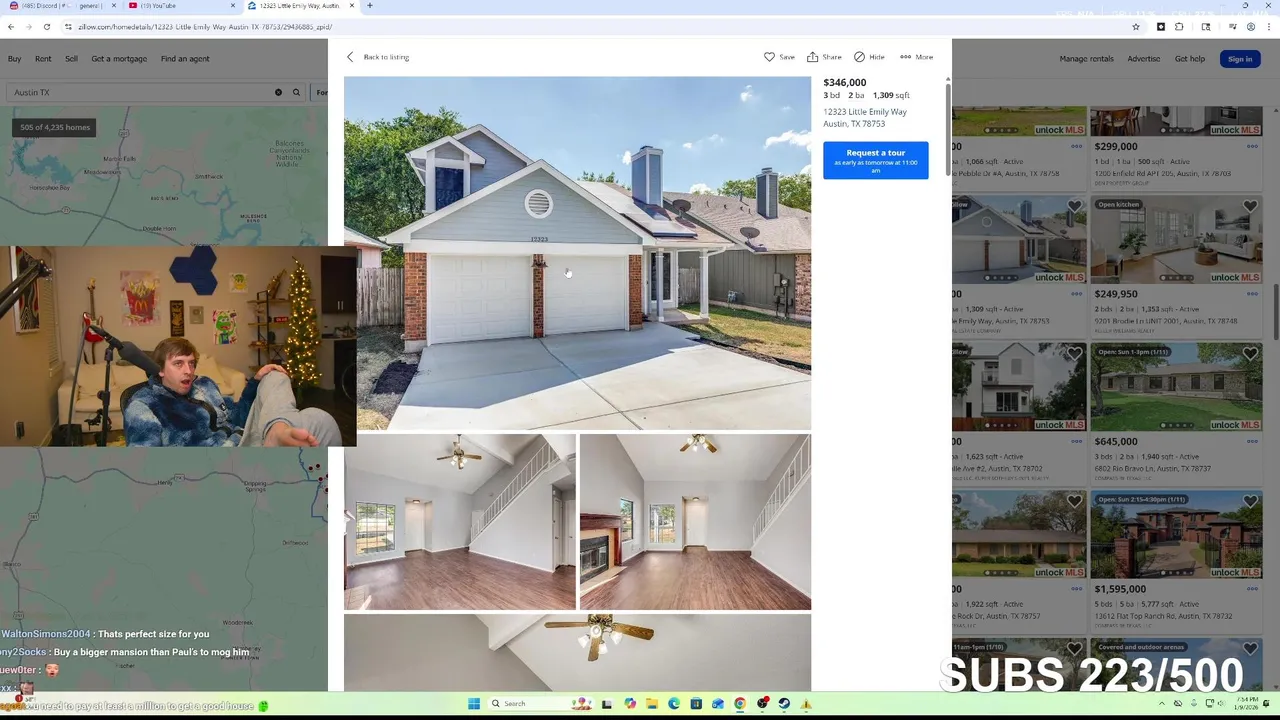The height and width of the screenshot is (720, 1280).
Task: Click the 6802 Rio Bravo Ln address
Action: (x=1152, y=468)
